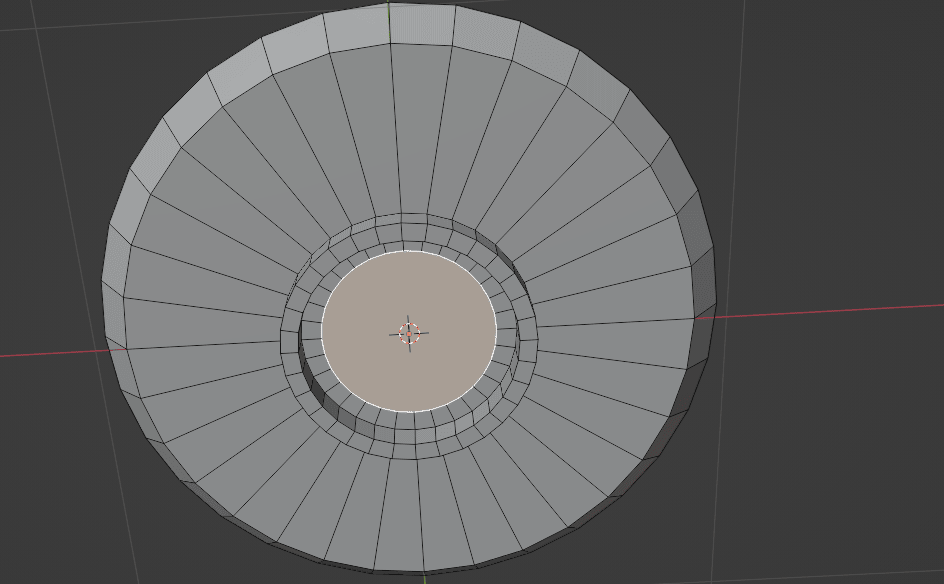Select the sloped face directly right of the hole
Image resolution: width=944 pixels, height=584 pixels.
coord(610,318)
